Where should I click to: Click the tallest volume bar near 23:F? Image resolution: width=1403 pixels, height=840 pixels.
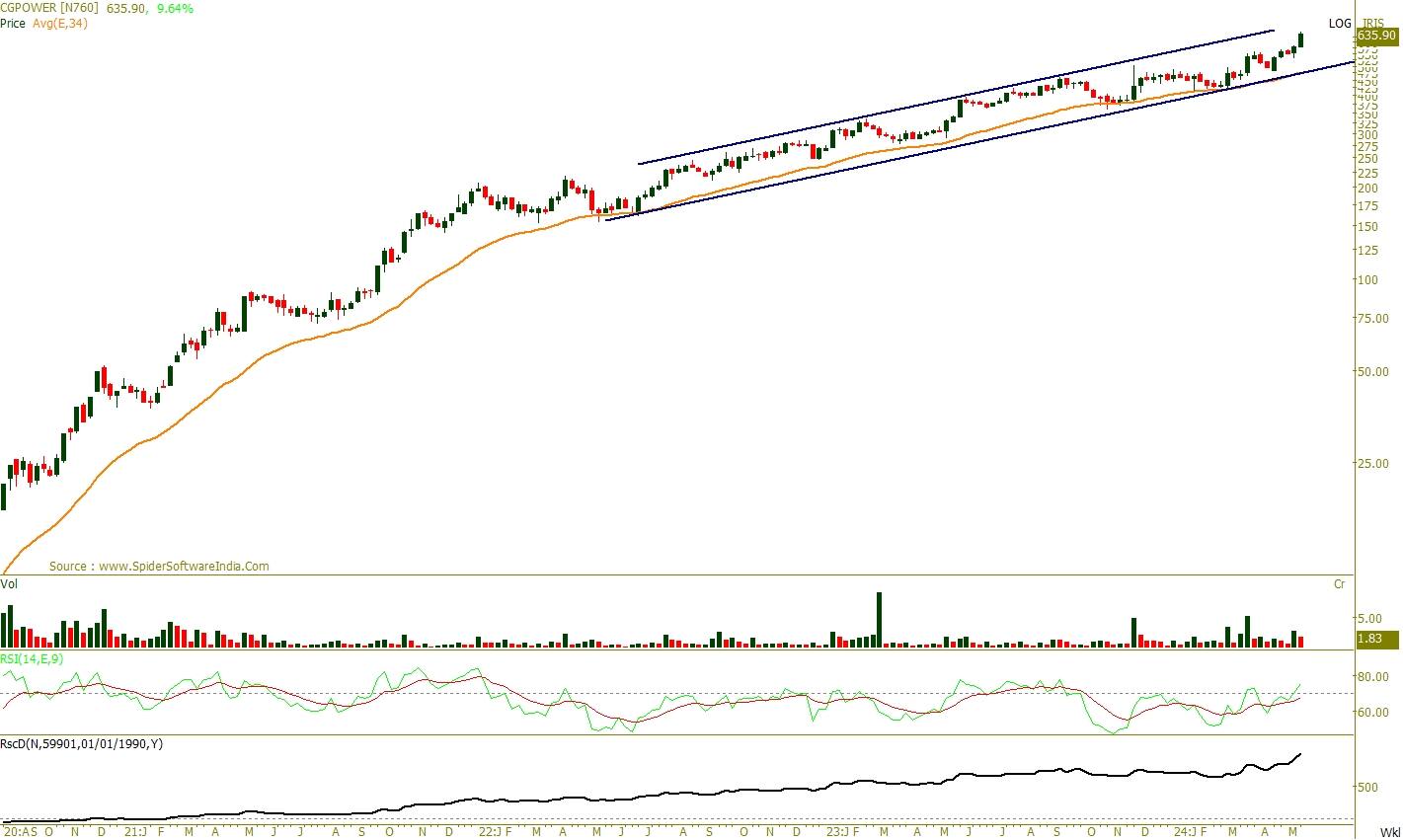tap(879, 619)
